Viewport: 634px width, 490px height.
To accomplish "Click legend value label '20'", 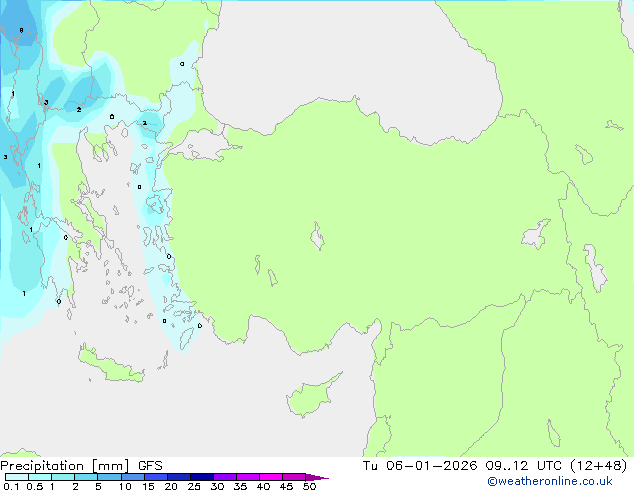I will click(171, 486).
